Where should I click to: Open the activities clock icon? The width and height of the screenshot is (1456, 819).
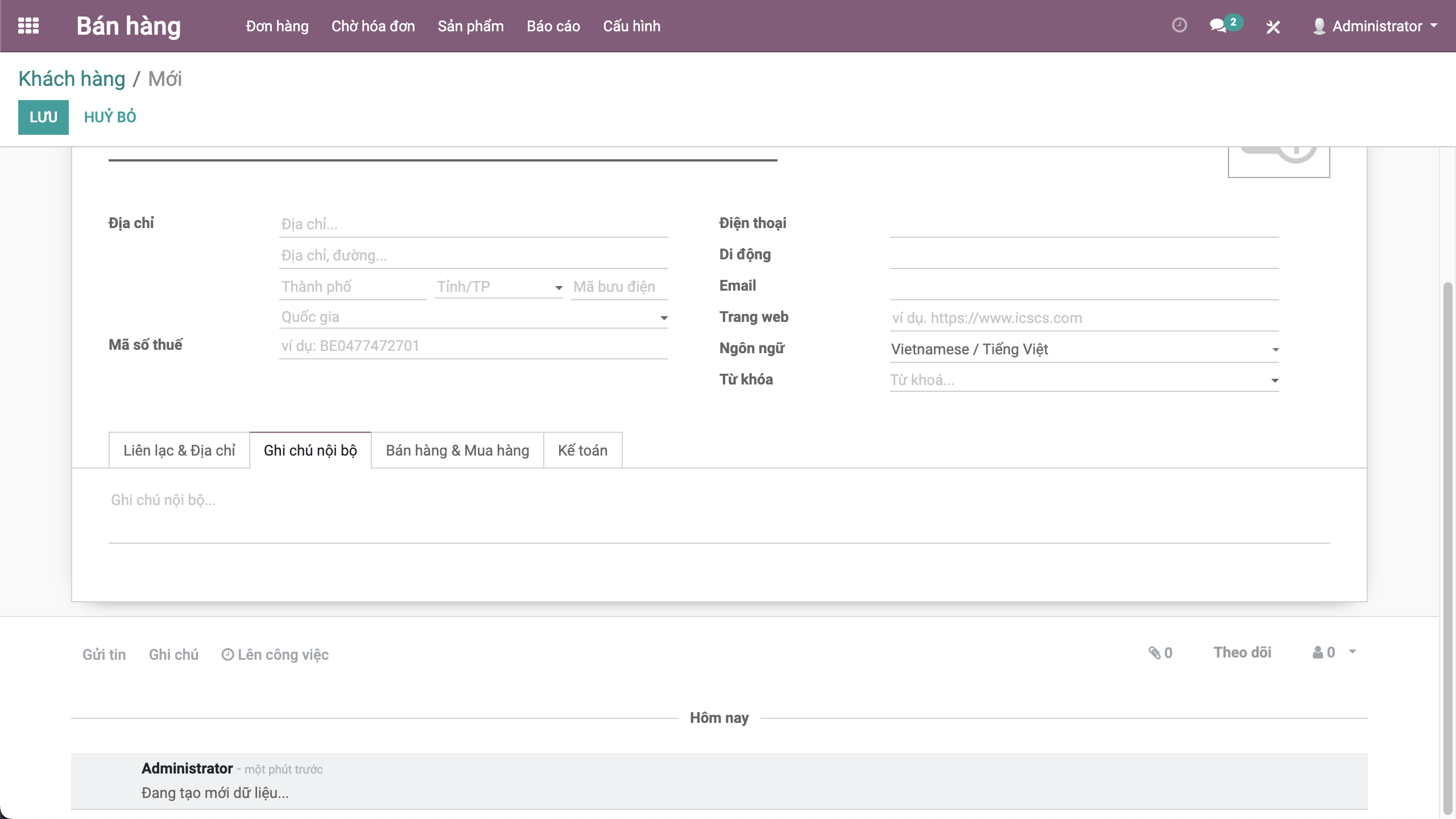click(x=1180, y=26)
